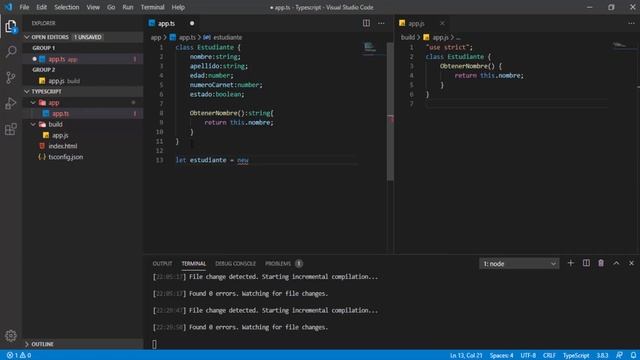Open More Actions for app.js editor group
The image size is (640, 360).
[631, 23]
